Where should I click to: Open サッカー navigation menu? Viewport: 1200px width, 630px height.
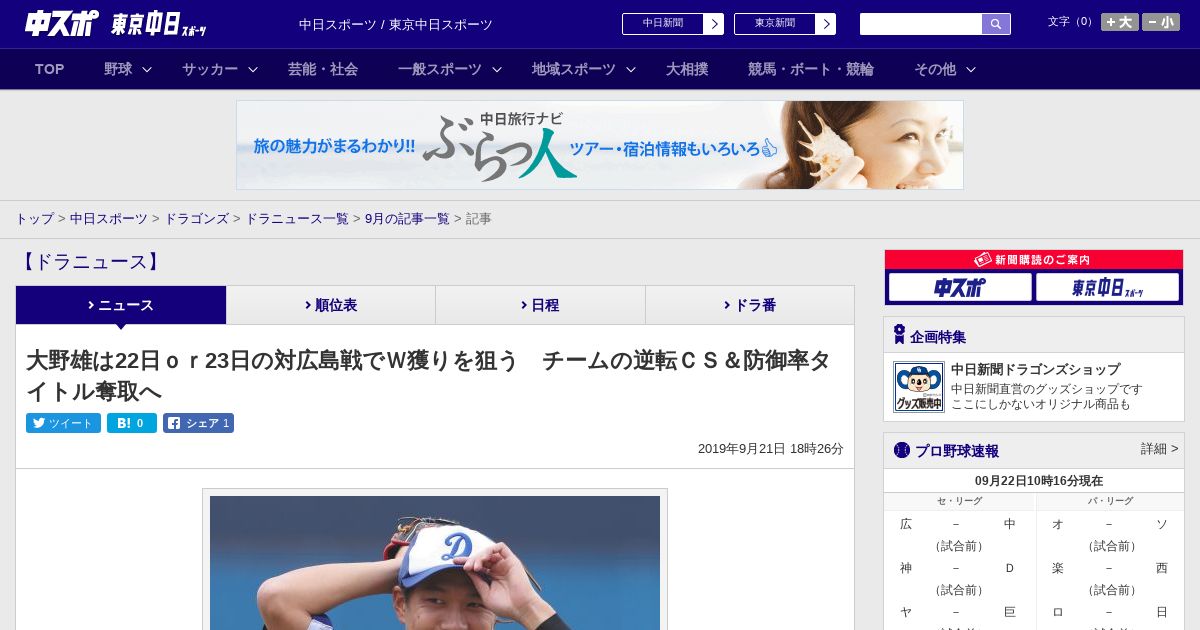click(210, 69)
